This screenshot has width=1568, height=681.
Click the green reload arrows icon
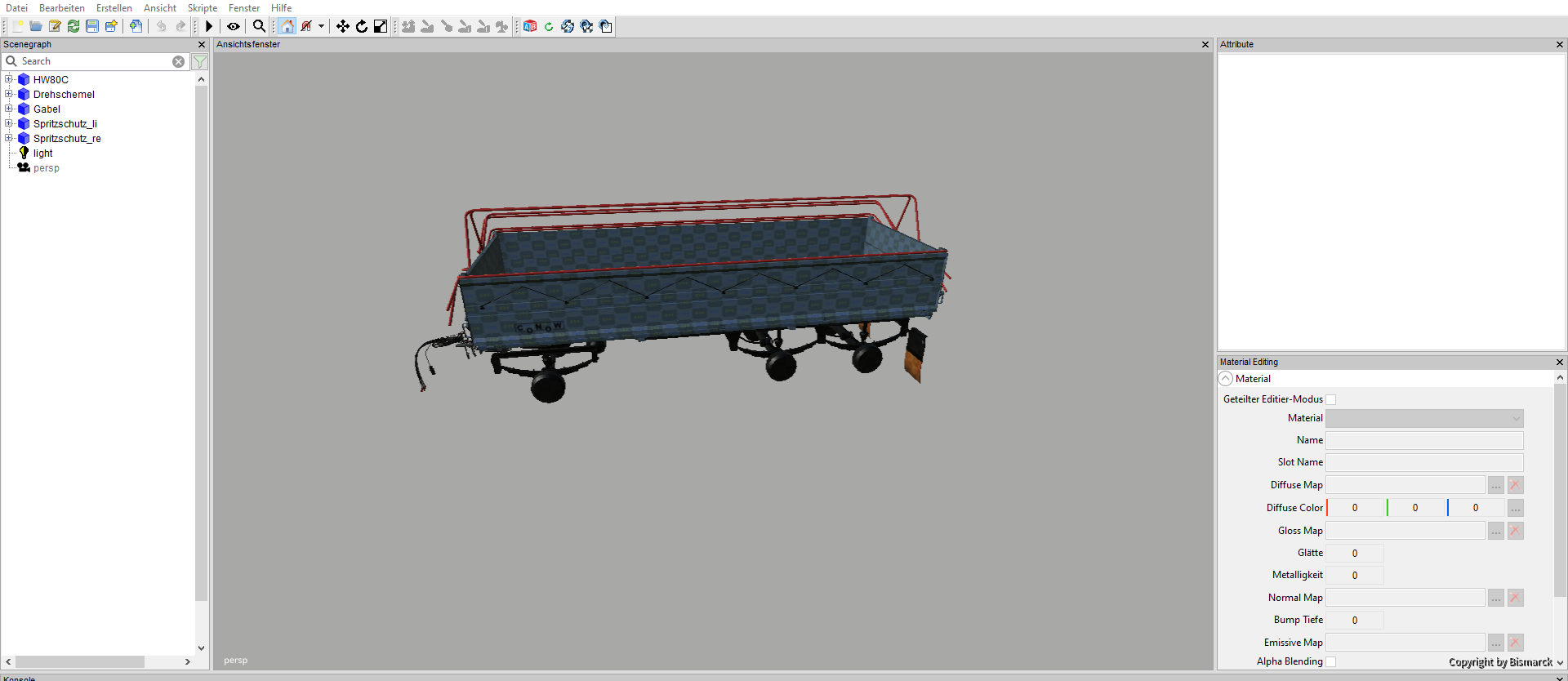click(x=73, y=26)
